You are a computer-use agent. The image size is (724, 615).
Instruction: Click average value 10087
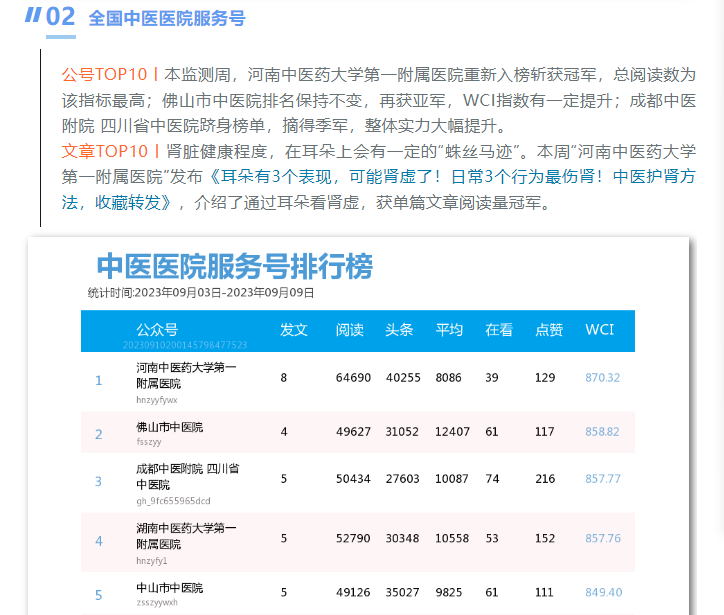(x=452, y=479)
